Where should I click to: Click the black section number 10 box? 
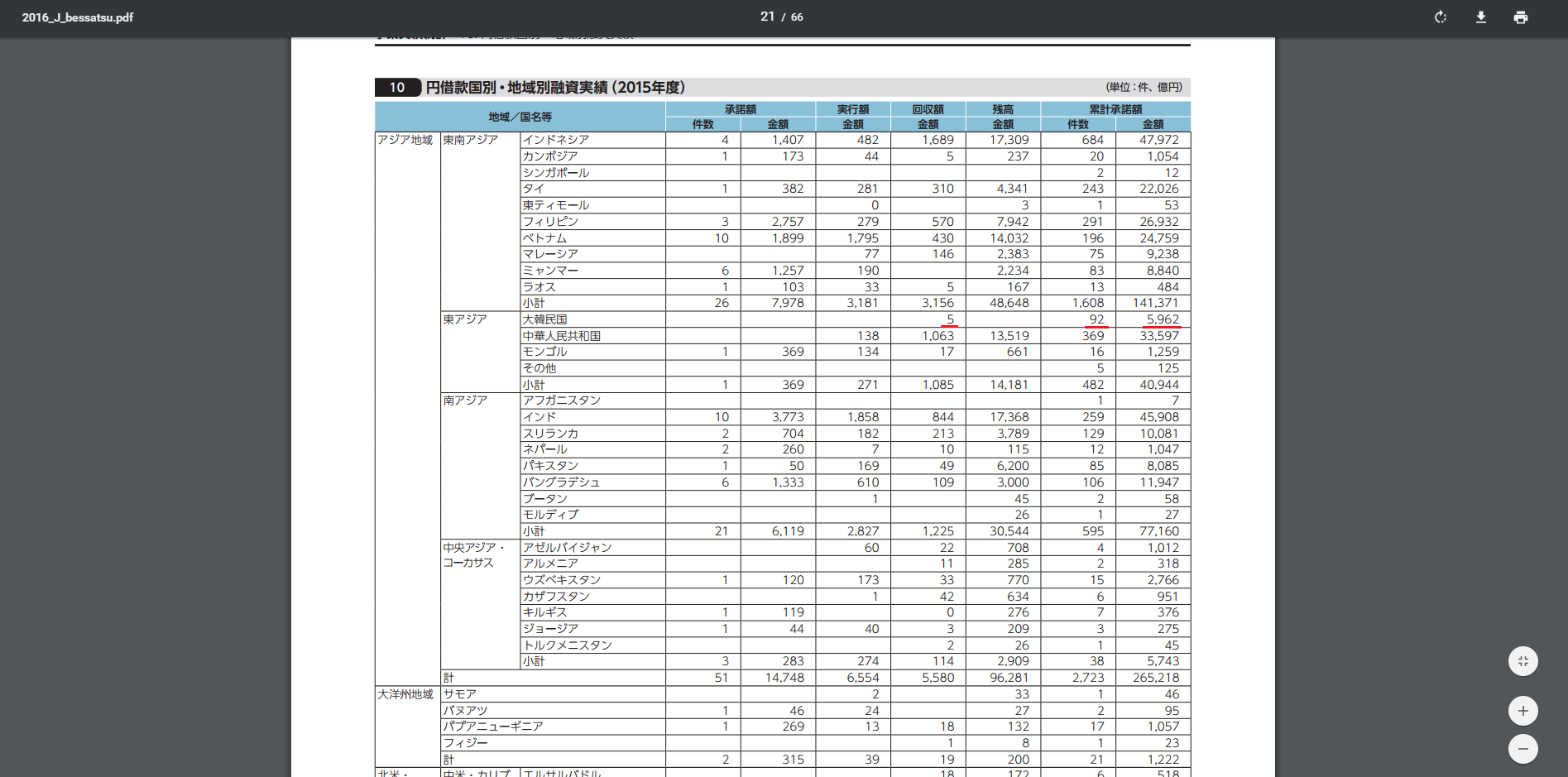coord(397,88)
